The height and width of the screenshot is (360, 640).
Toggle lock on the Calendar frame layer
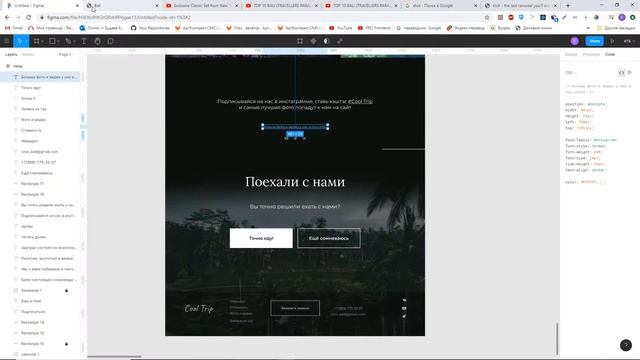(67, 290)
